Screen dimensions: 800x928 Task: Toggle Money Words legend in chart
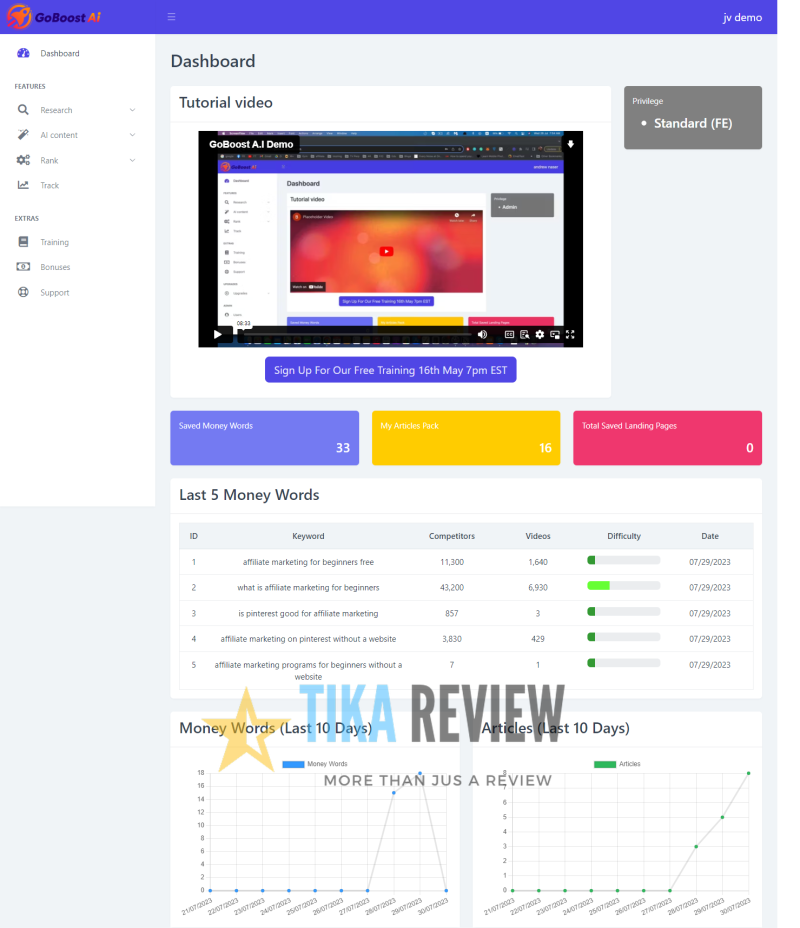pos(292,764)
